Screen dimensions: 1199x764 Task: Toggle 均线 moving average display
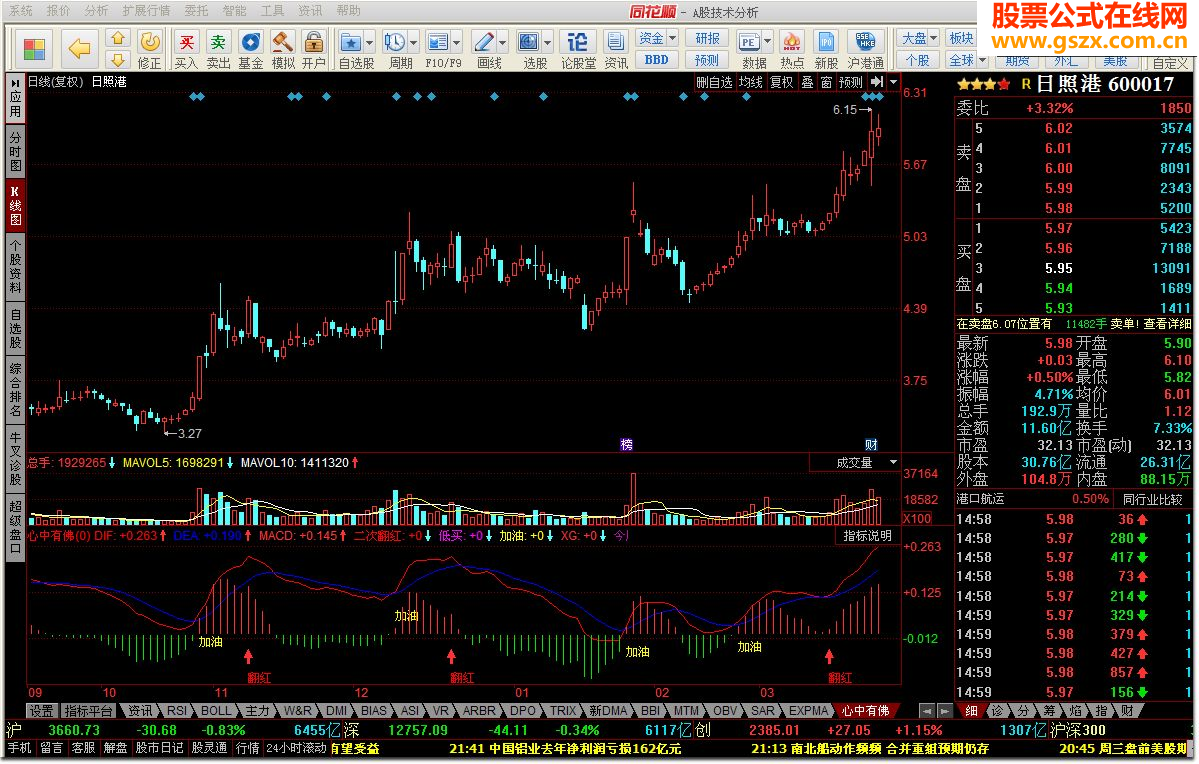750,82
